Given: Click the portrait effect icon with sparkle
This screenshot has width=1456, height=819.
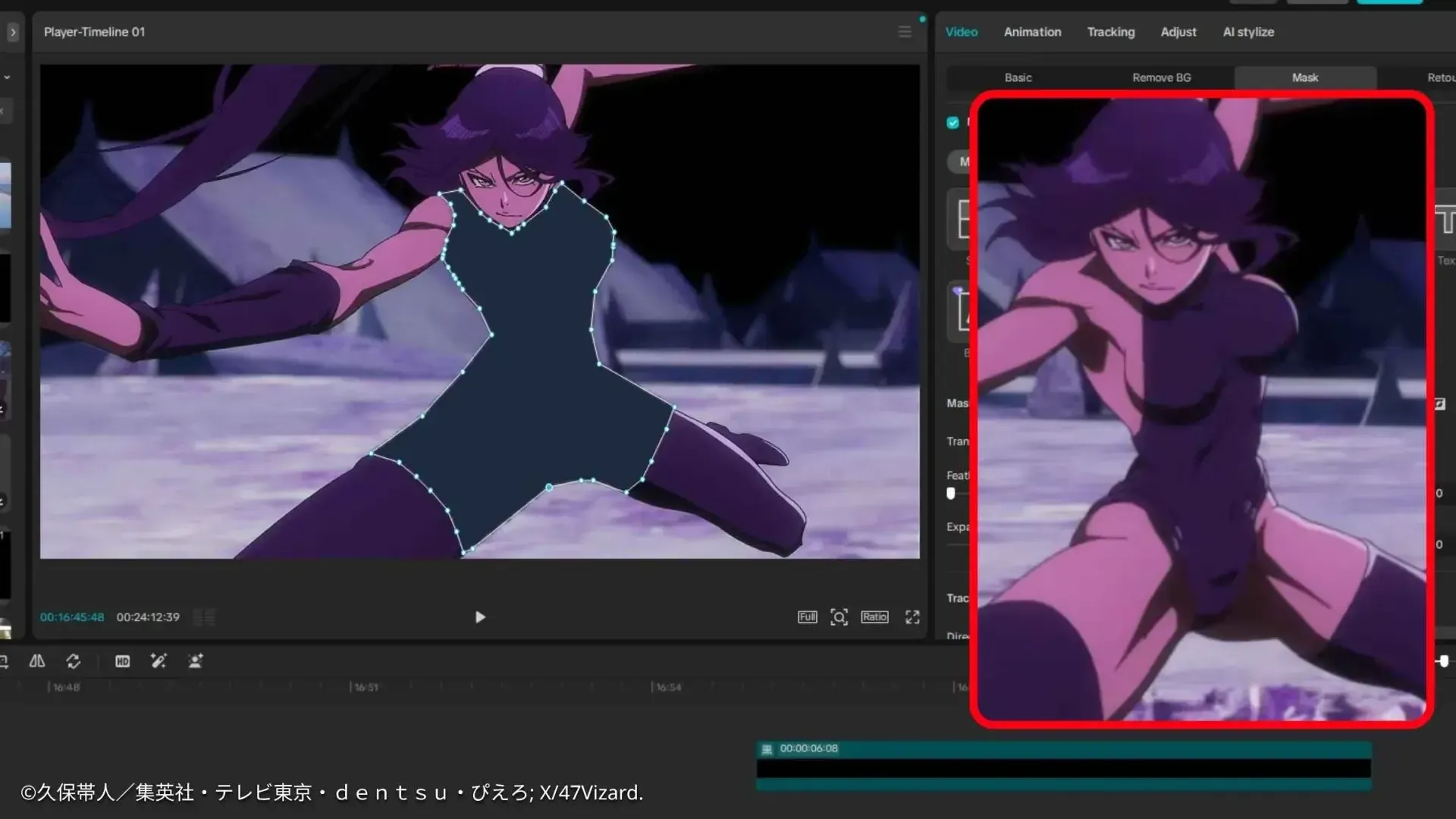Looking at the screenshot, I should [x=195, y=661].
